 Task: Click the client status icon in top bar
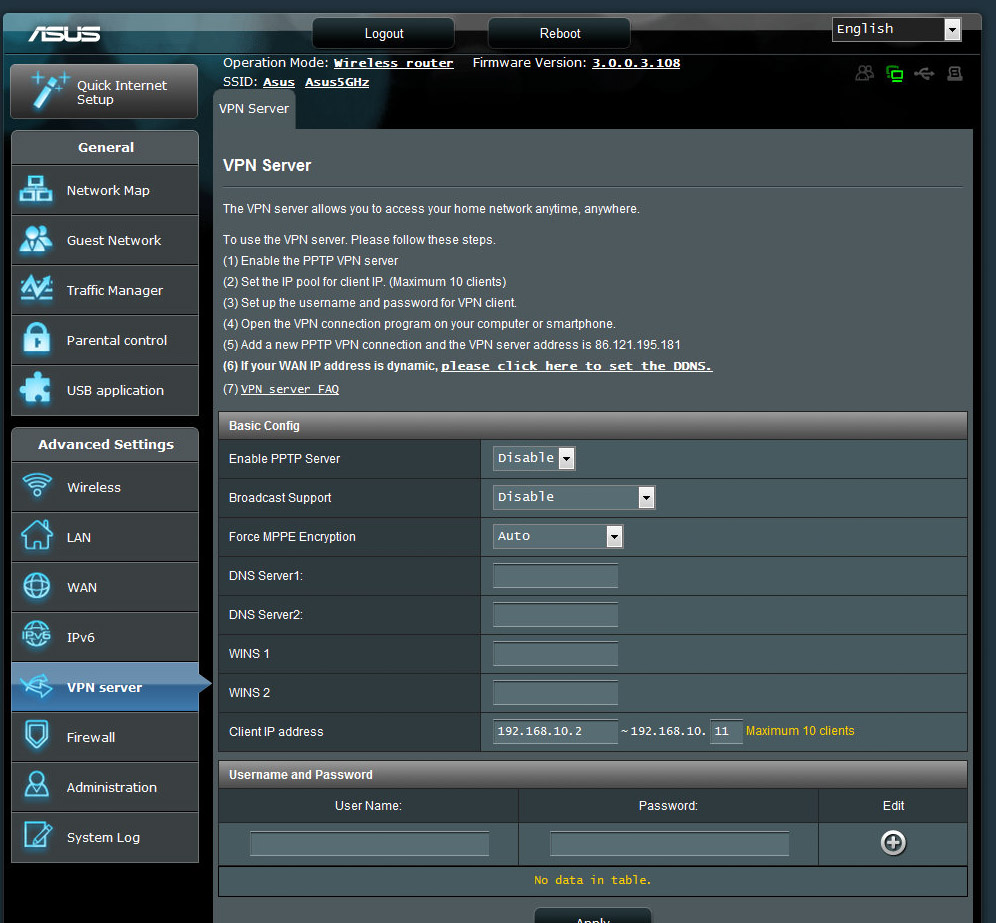(x=865, y=73)
